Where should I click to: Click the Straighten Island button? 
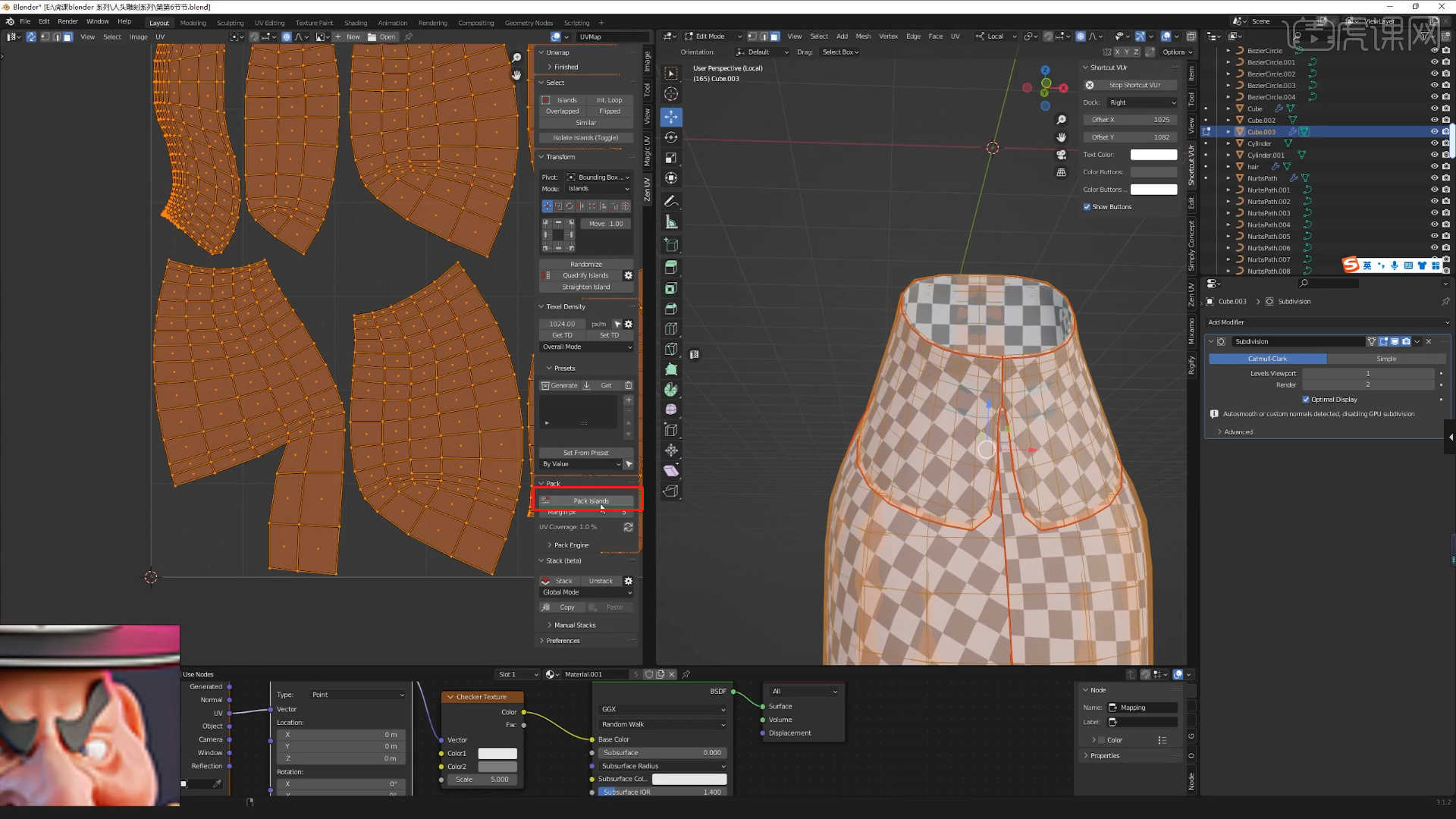pyautogui.click(x=585, y=287)
